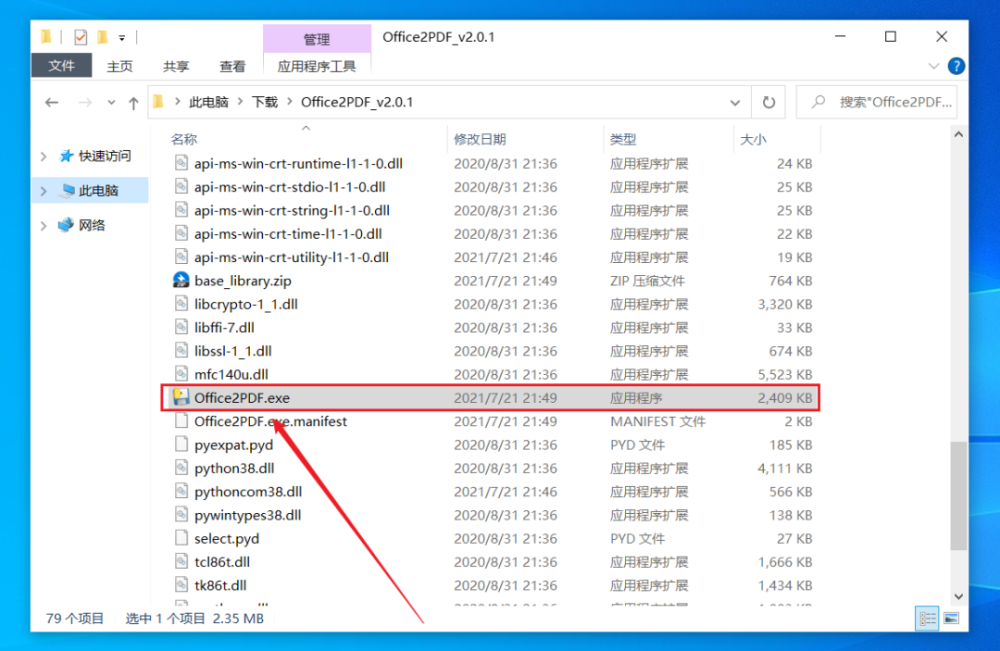Sort by the 名称 column header

(184, 139)
